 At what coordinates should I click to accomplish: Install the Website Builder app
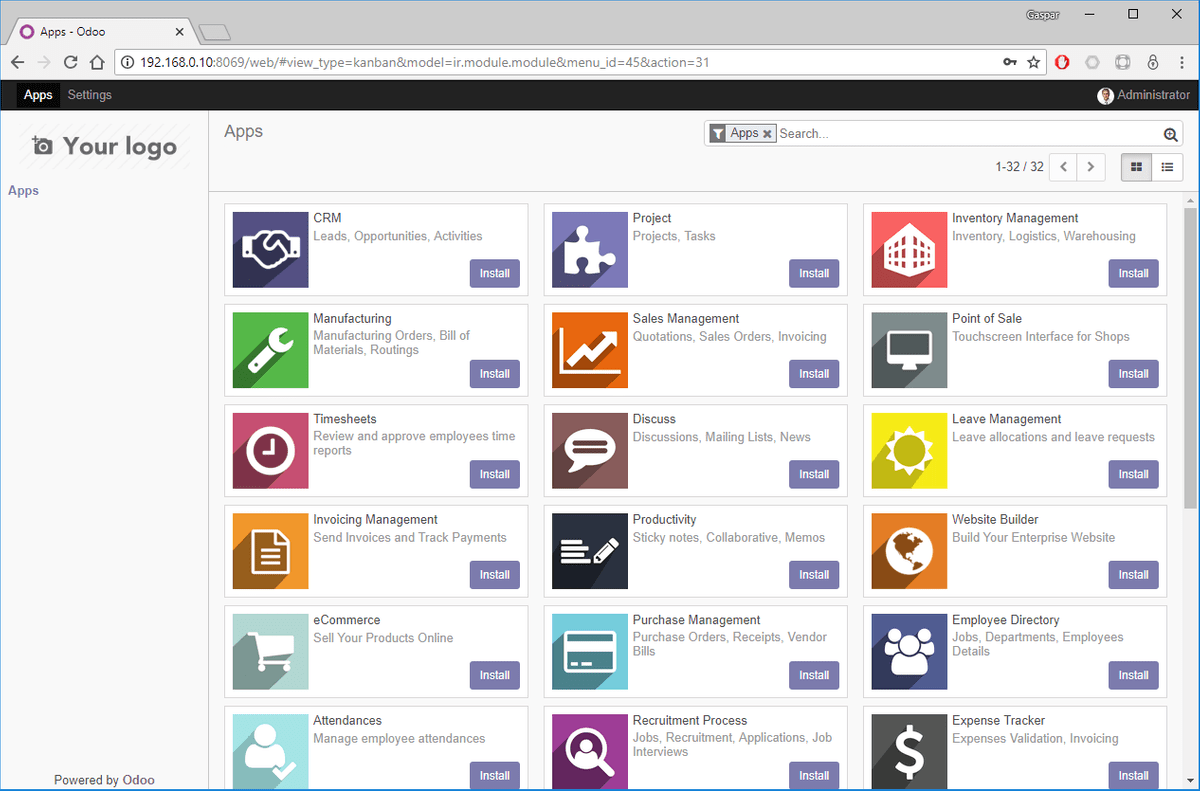tap(1134, 575)
